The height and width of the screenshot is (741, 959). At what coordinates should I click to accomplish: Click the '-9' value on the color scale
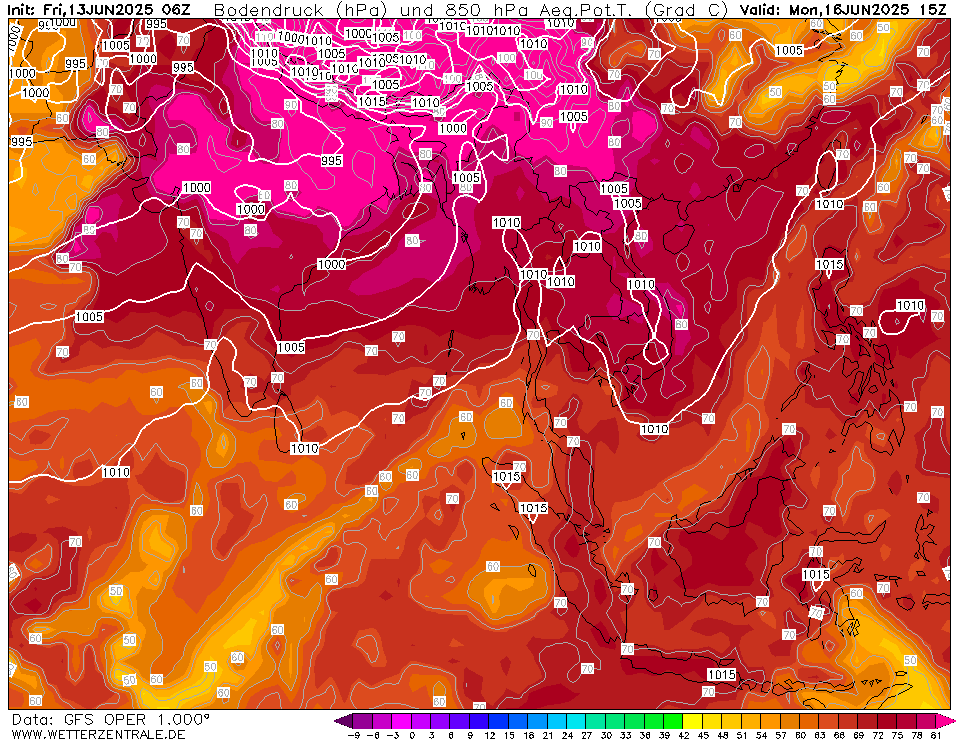(x=353, y=735)
